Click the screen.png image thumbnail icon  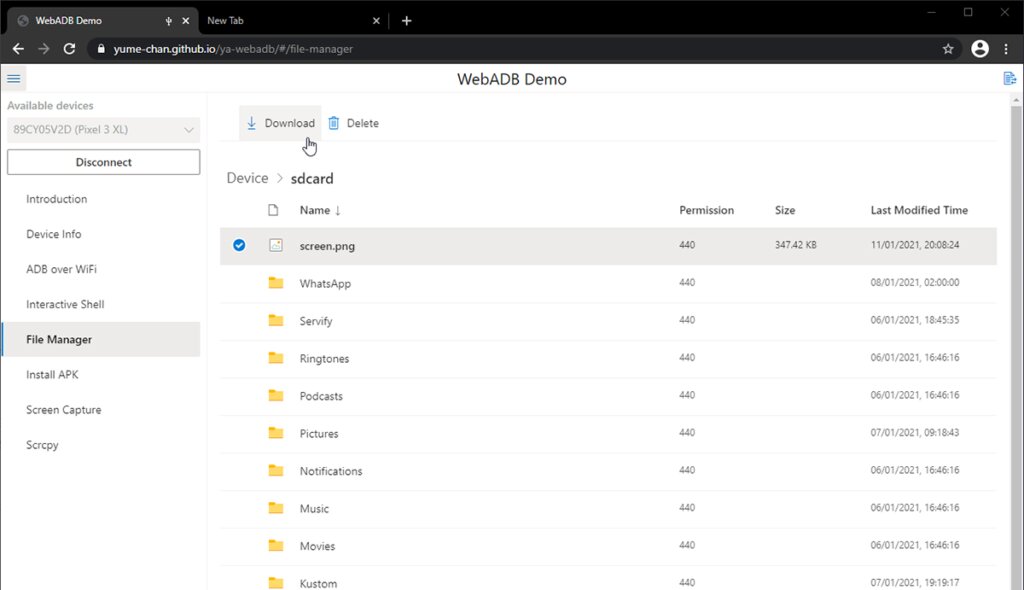(x=276, y=245)
